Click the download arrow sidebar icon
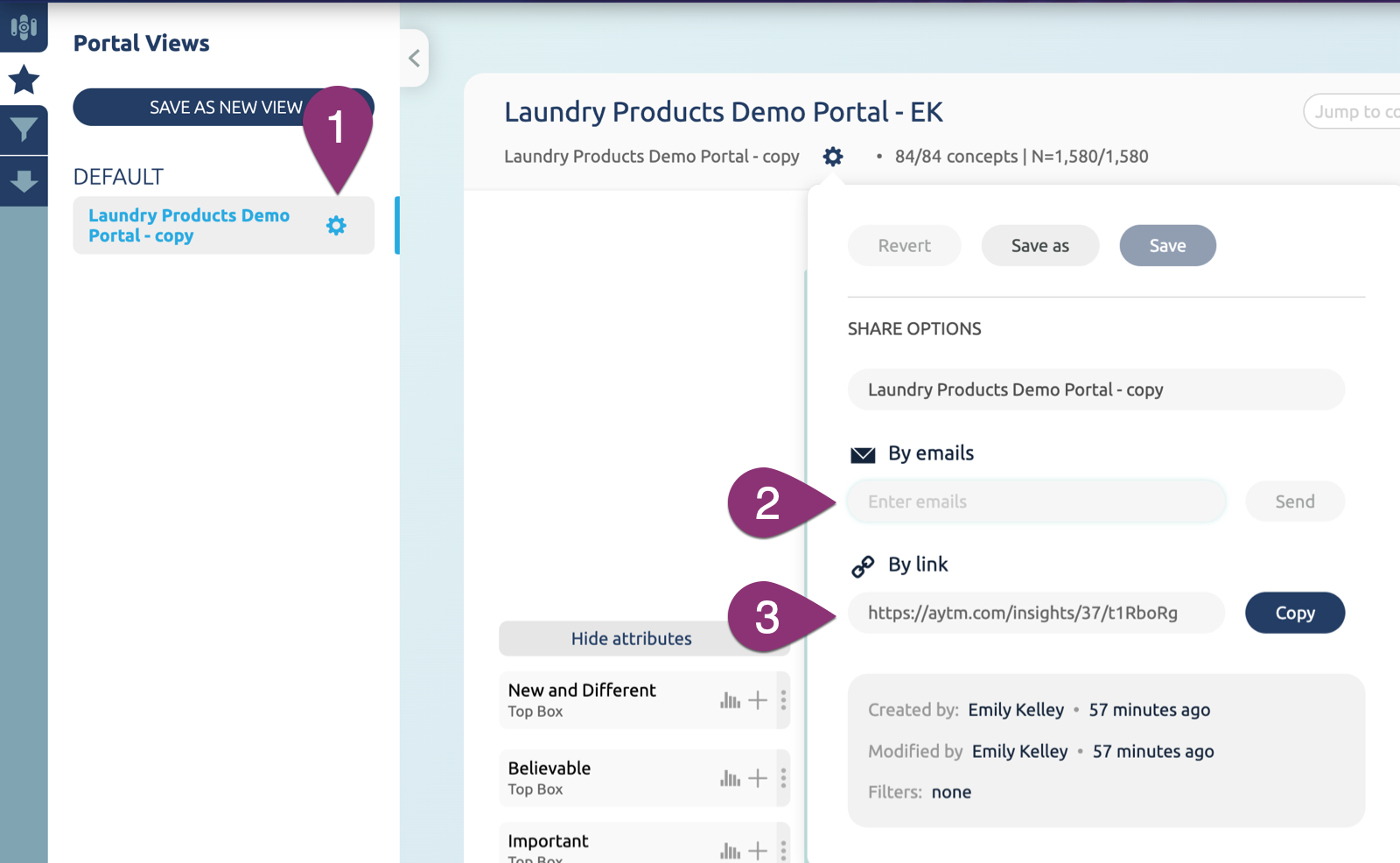1400x863 pixels. click(24, 181)
